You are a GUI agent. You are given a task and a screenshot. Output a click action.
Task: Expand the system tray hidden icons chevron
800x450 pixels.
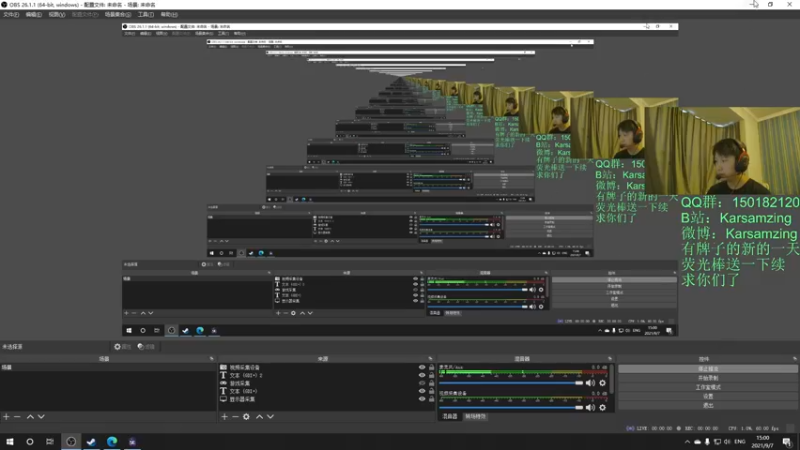tap(687, 442)
